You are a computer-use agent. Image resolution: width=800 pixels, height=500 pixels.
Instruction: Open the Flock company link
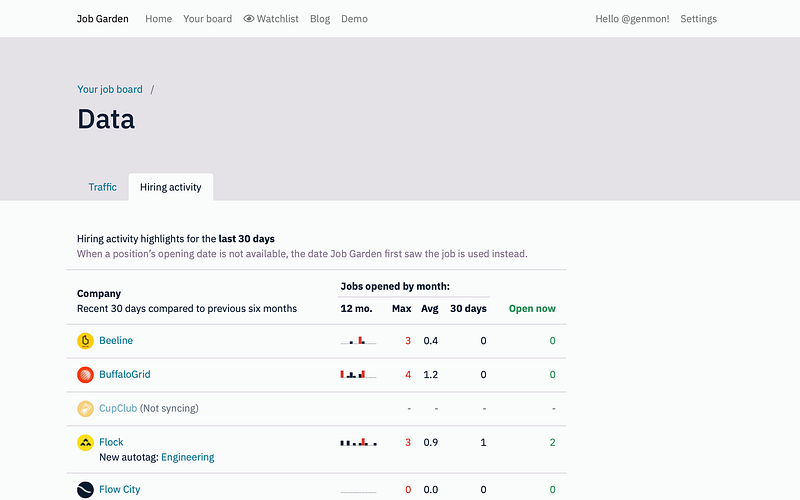point(111,442)
